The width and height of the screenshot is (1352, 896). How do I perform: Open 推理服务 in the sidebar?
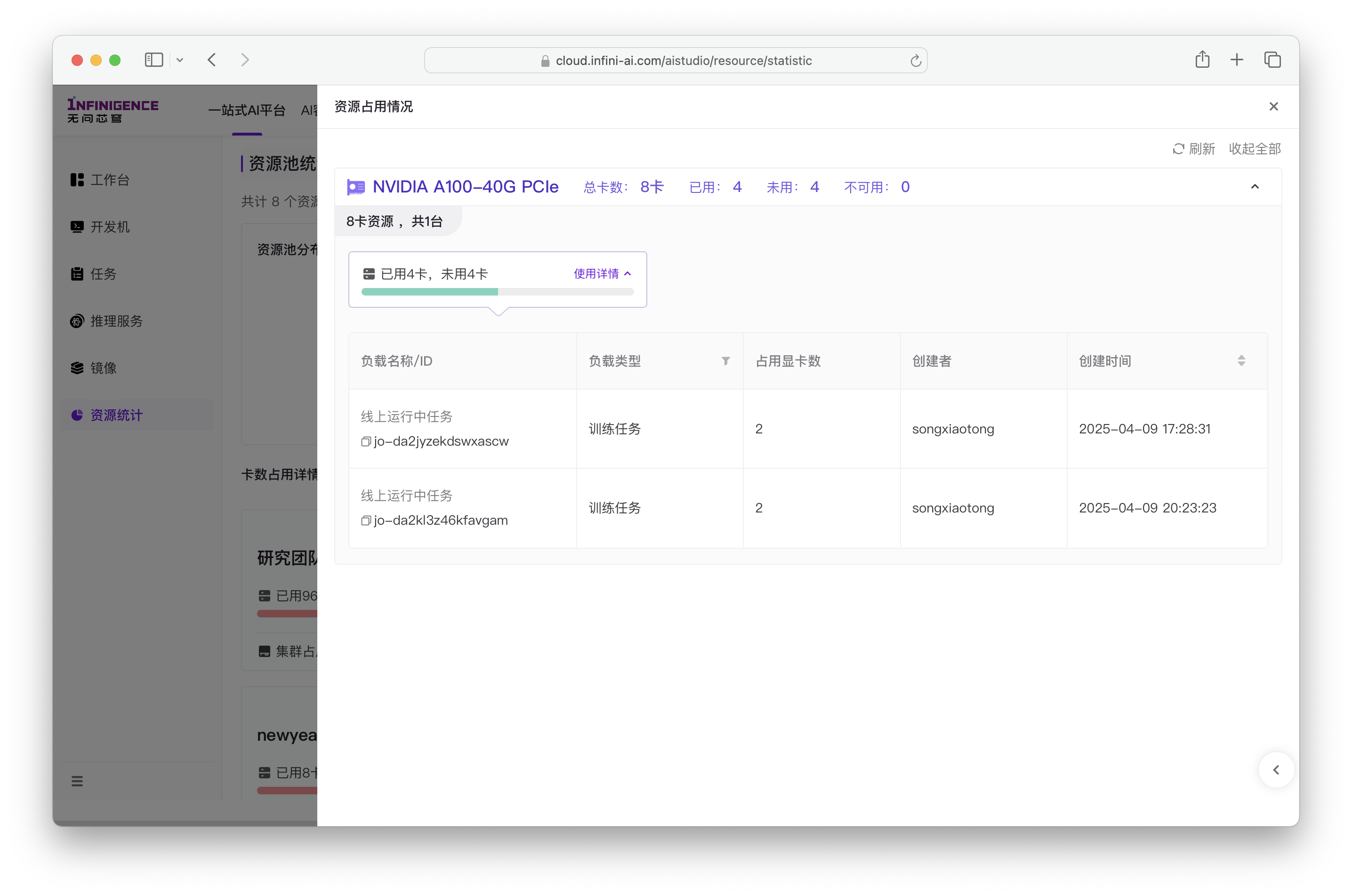(137, 321)
